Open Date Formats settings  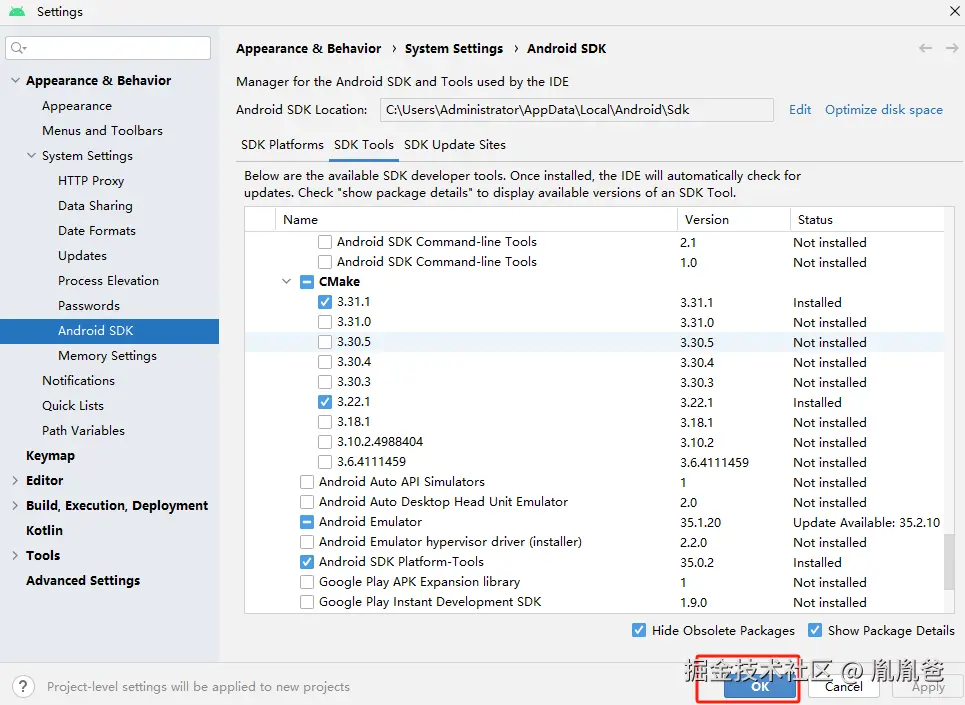point(97,231)
